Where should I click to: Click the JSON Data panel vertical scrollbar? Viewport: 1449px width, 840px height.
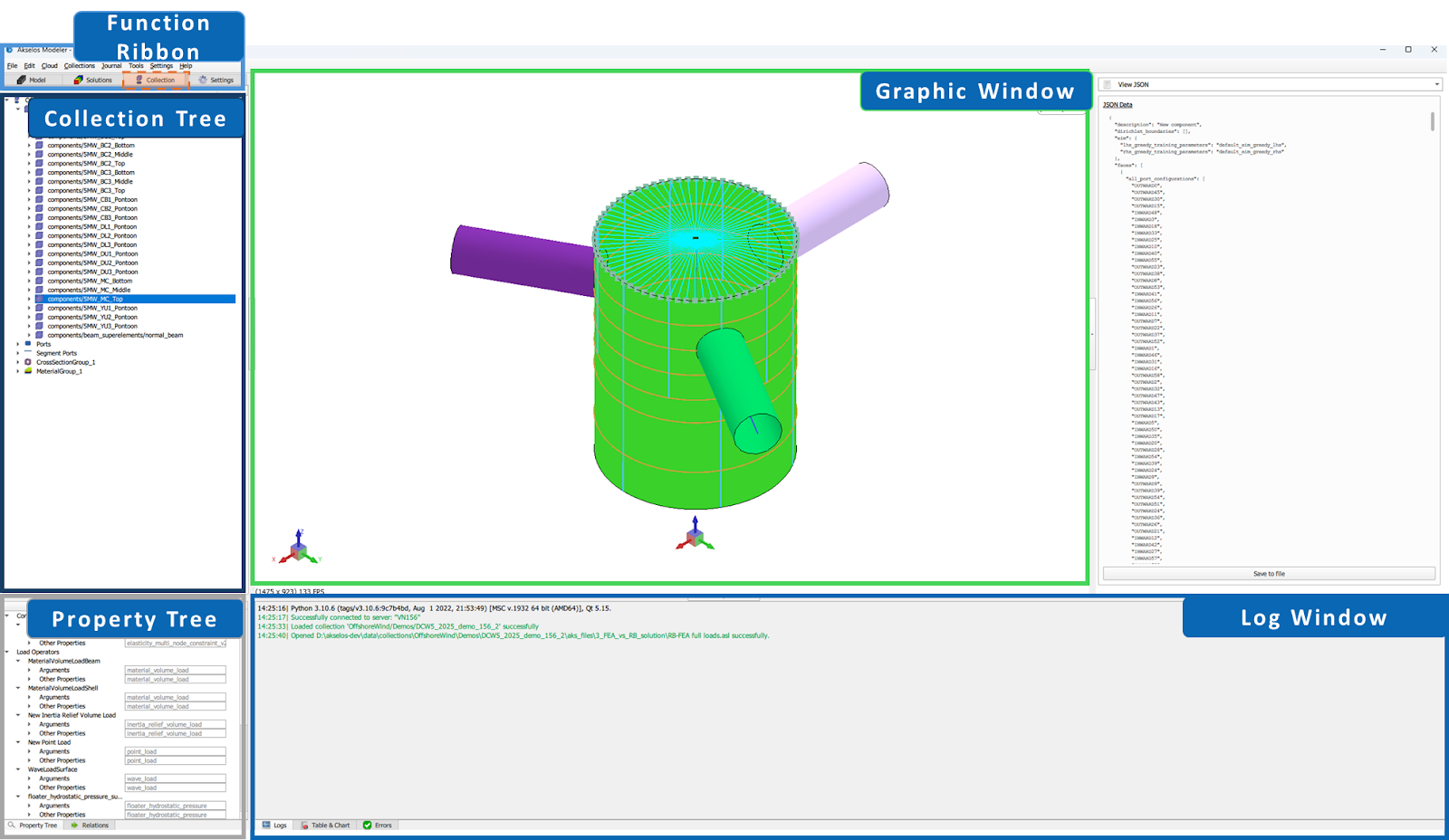coord(1432,121)
